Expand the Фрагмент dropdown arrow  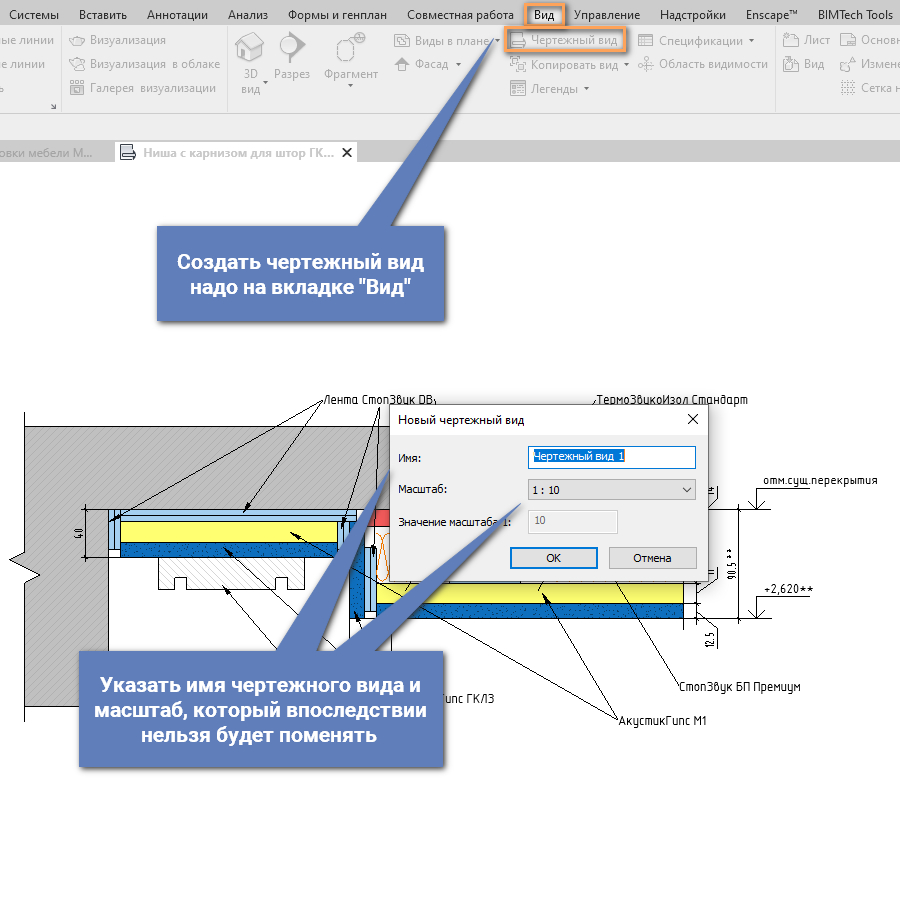click(350, 86)
